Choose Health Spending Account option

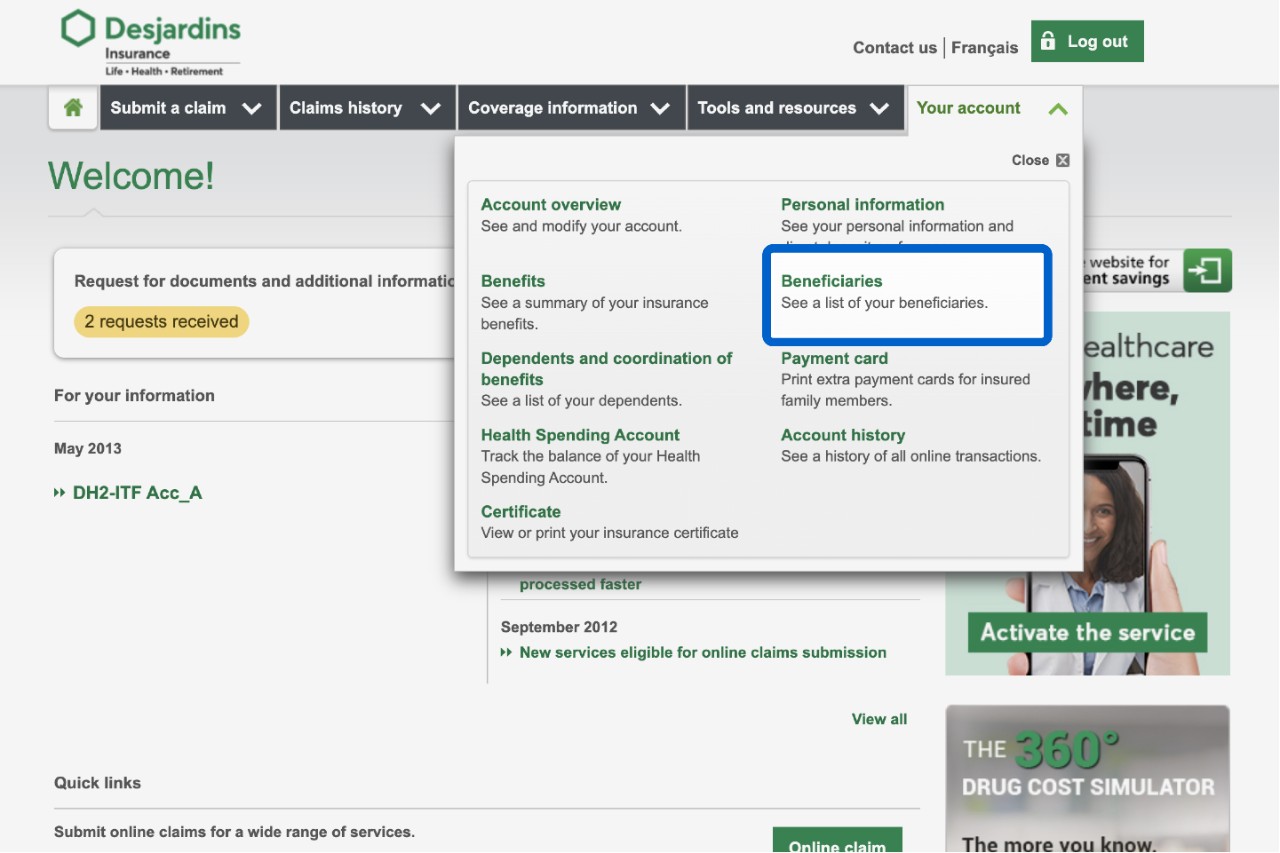coord(580,435)
